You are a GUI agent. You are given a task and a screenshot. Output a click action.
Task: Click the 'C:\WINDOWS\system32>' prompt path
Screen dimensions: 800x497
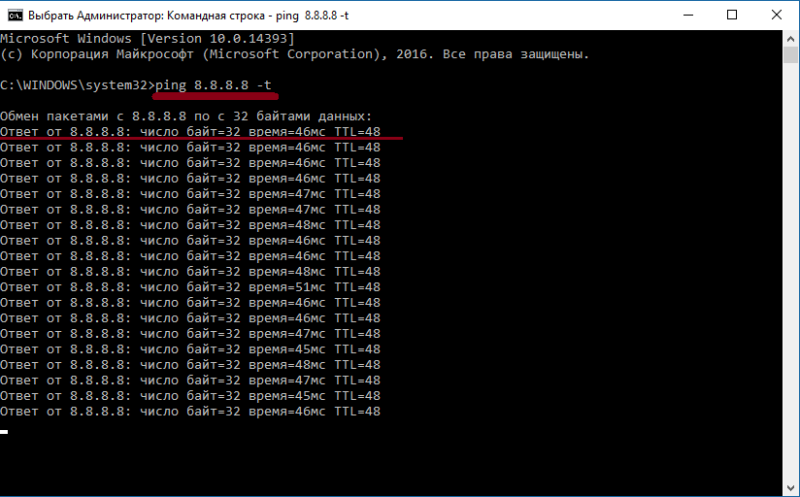(78, 85)
